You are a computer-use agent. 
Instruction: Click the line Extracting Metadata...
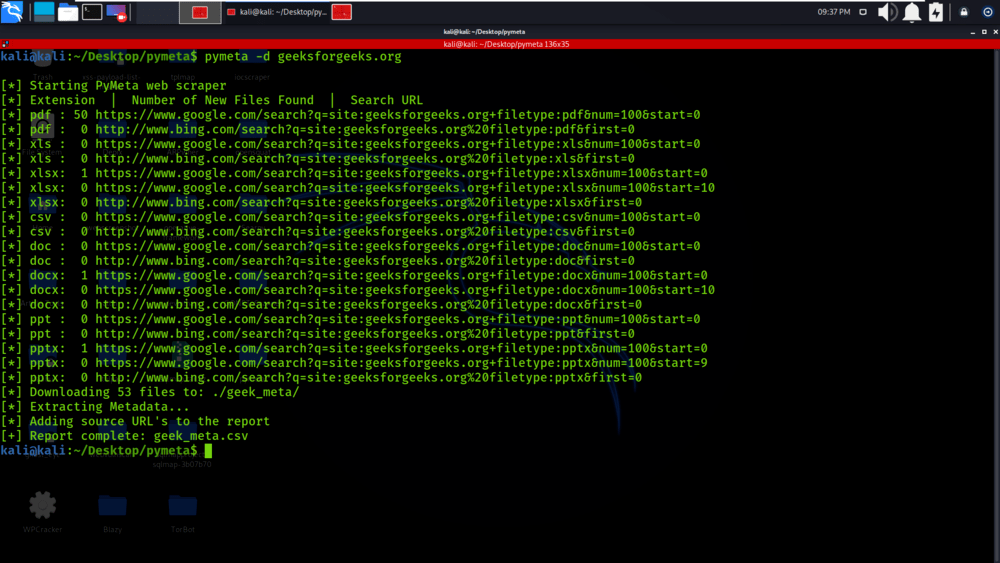point(109,407)
